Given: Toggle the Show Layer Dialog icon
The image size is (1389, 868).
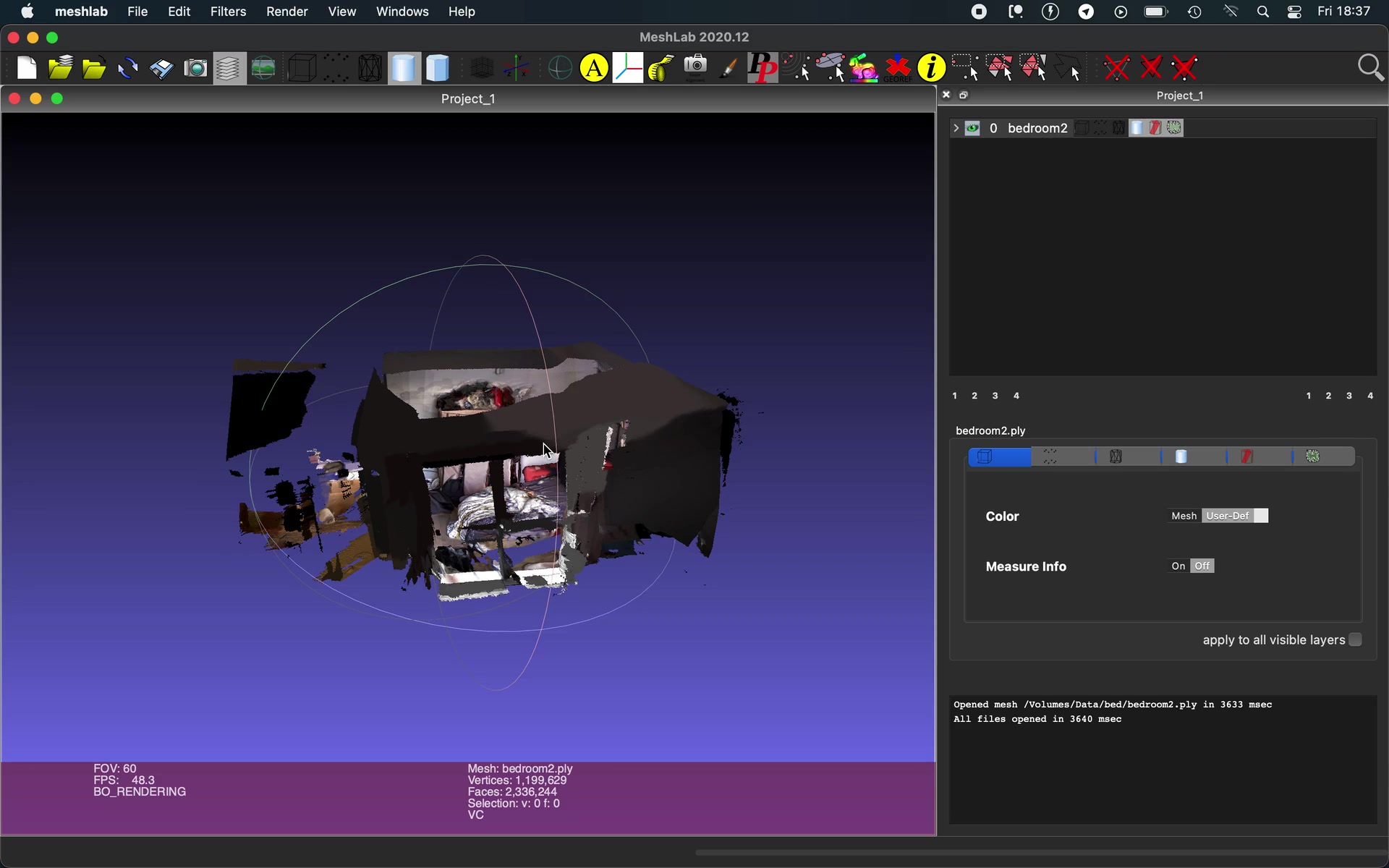Looking at the screenshot, I should [x=229, y=69].
